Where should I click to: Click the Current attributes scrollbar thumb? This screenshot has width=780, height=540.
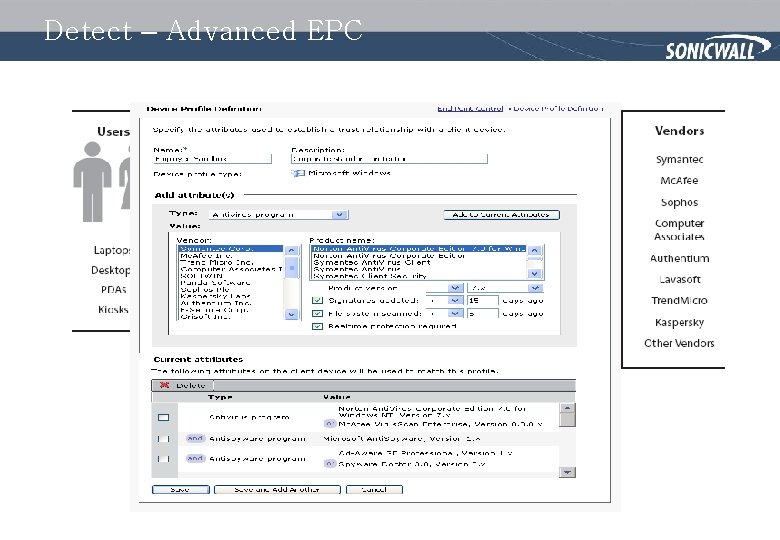[x=568, y=420]
